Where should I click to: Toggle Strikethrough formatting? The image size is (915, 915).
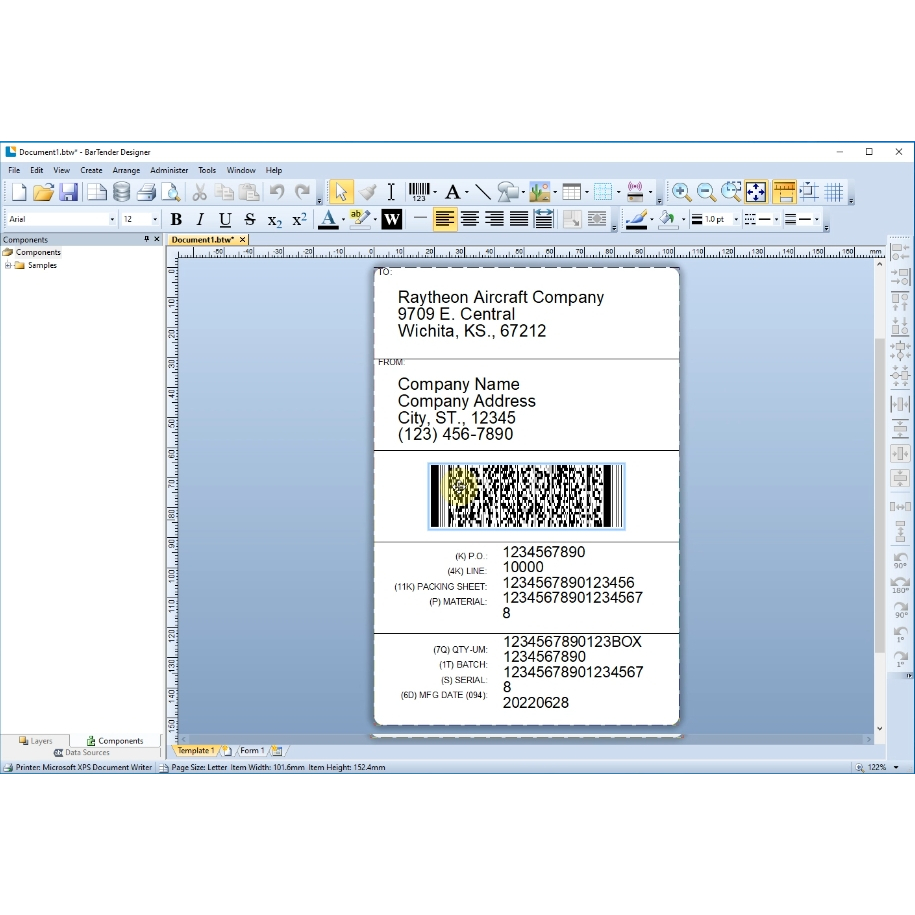[250, 219]
